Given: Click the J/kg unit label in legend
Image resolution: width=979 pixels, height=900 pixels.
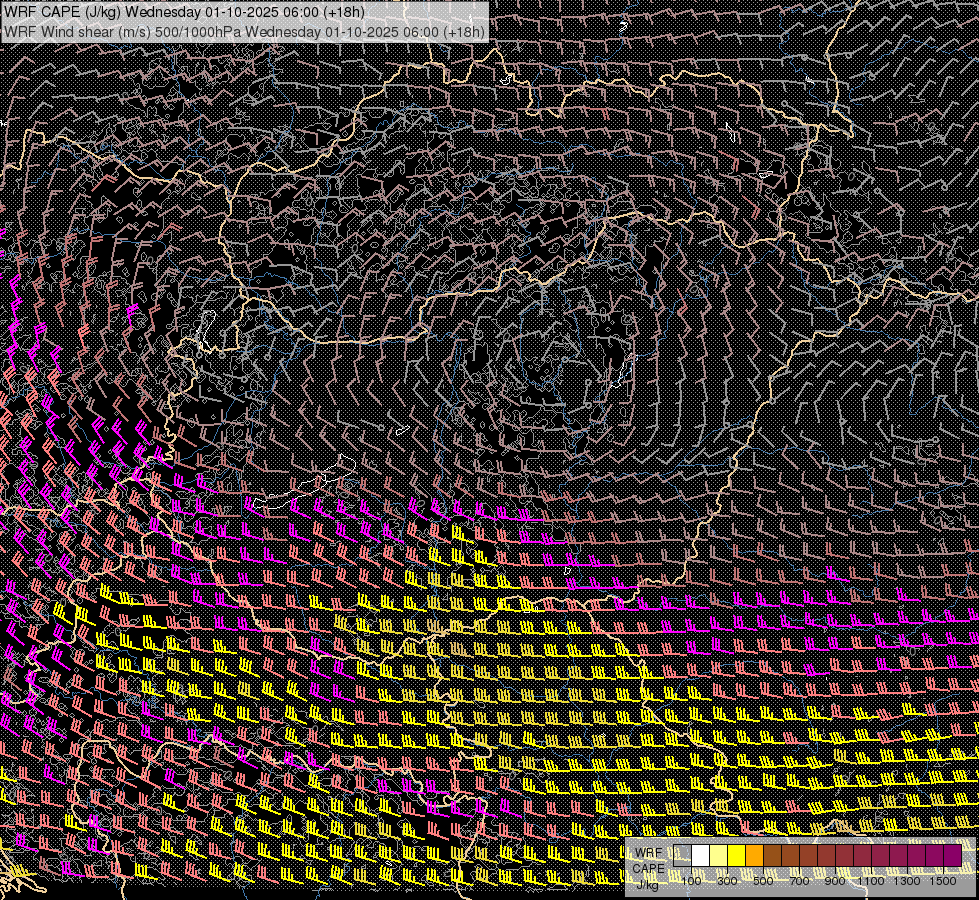Looking at the screenshot, I should click(x=647, y=884).
